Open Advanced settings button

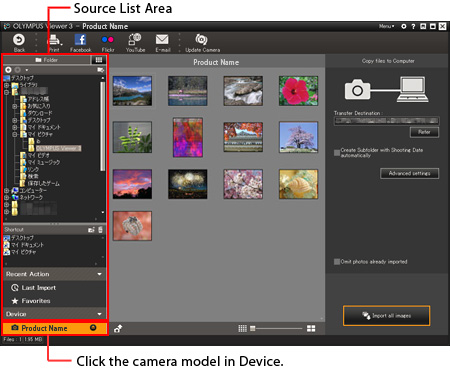pos(409,173)
